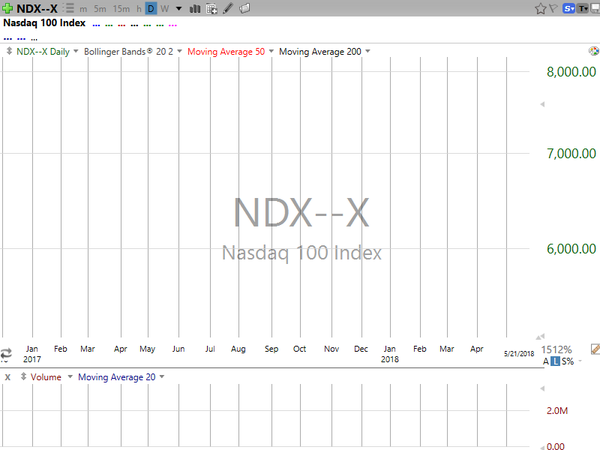Screen dimensions: 600x450
Task: Open the layout window icon at top right
Action: click(x=595, y=8)
